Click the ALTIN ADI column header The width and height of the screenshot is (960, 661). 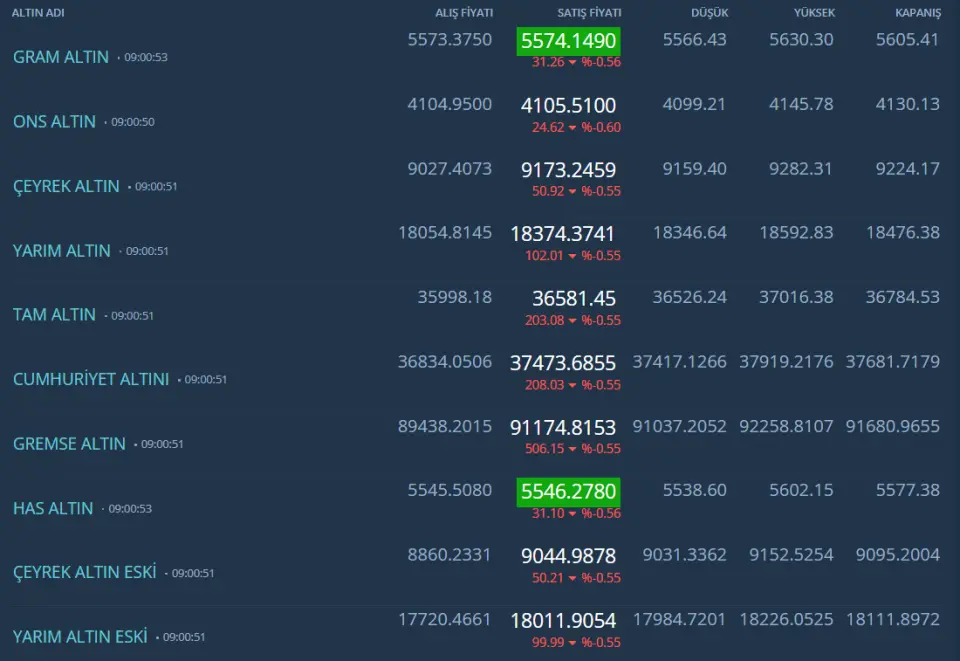(38, 13)
